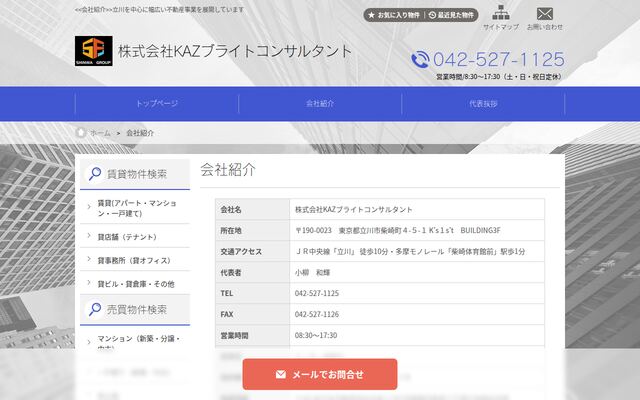Click the 所在地 table label
This screenshot has width=640, height=400.
coord(231,231)
